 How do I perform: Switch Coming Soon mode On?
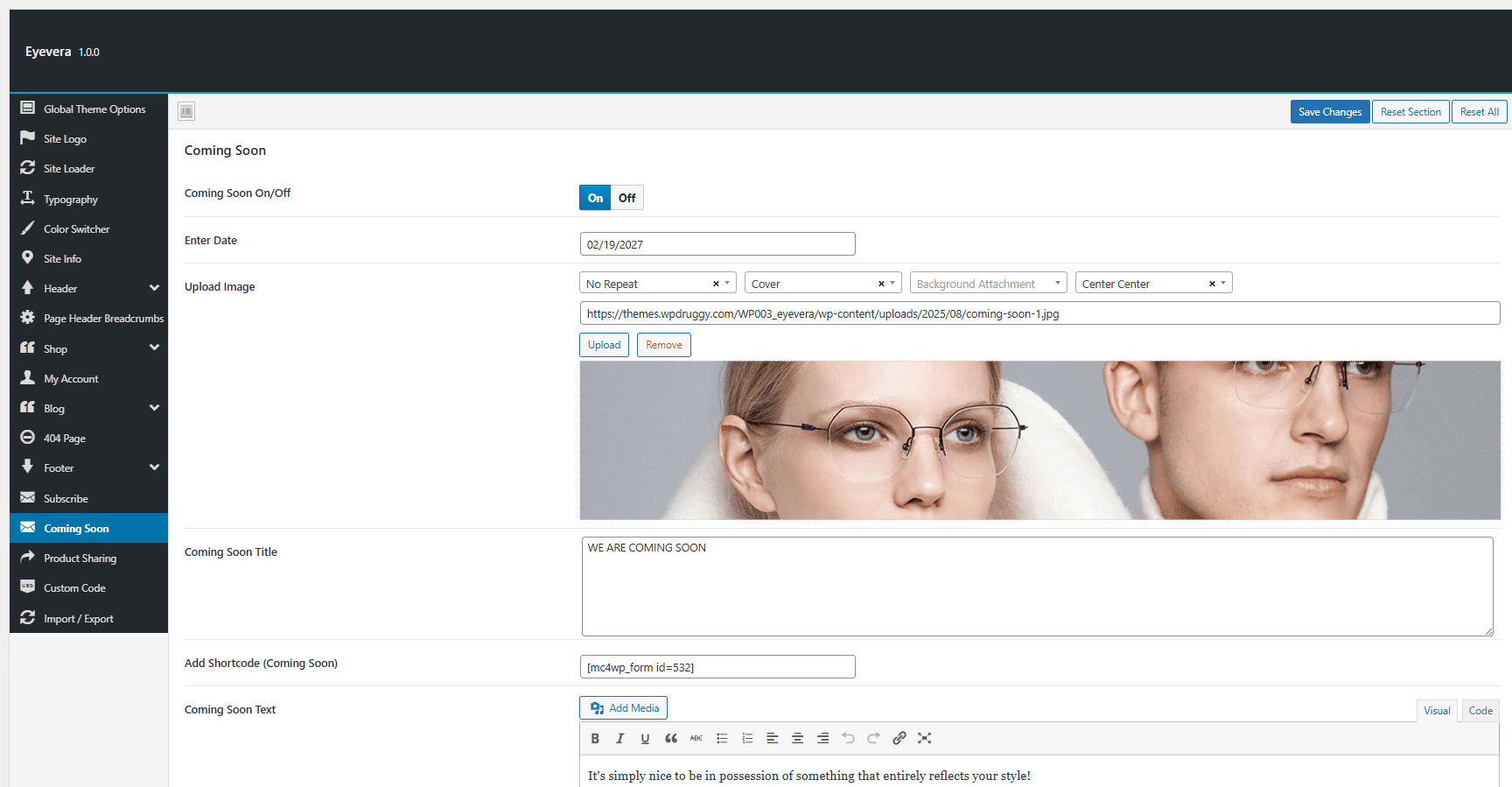595,198
